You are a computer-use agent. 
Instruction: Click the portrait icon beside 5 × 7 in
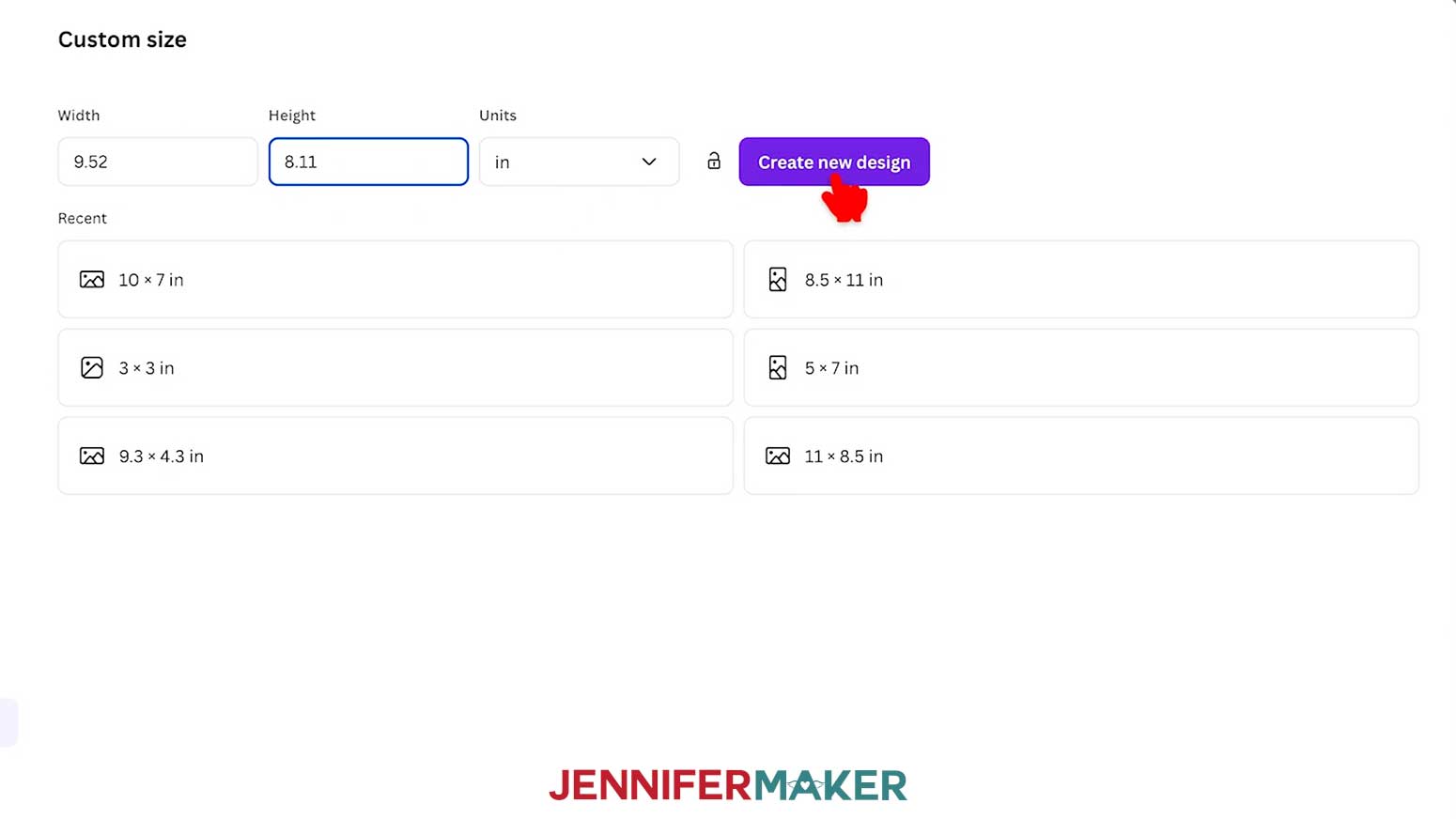[778, 368]
